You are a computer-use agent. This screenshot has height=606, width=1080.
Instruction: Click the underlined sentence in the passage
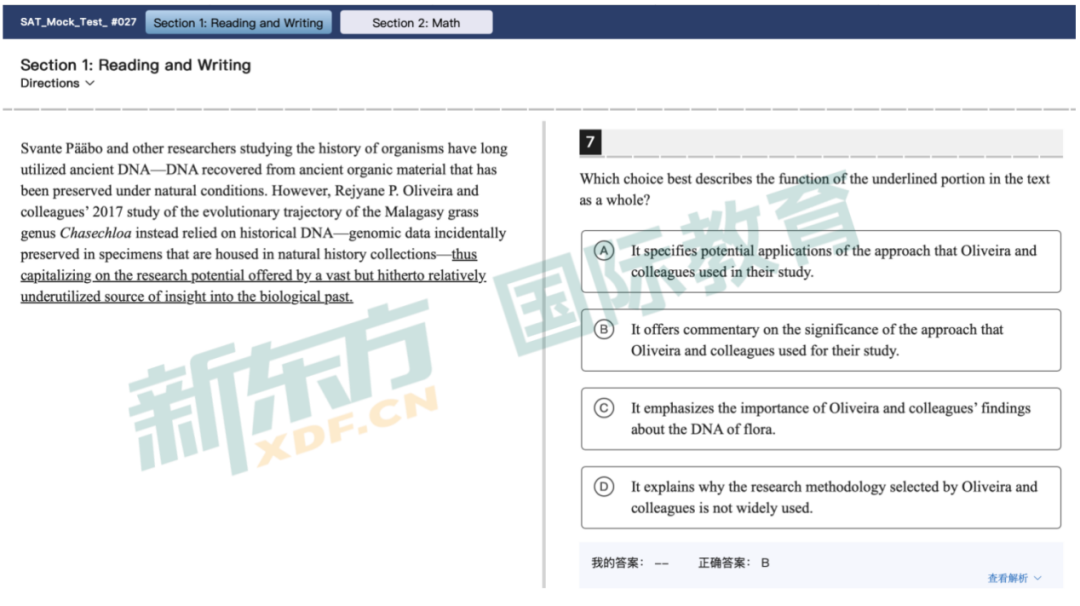pyautogui.click(x=252, y=276)
